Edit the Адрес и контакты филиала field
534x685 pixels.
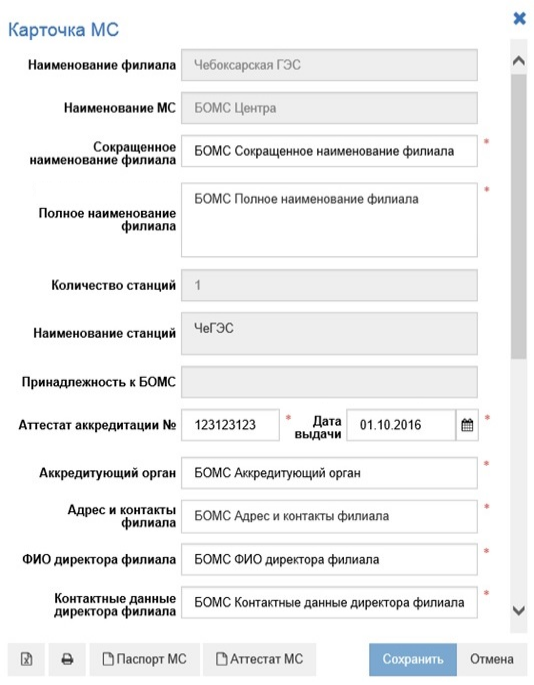[x=329, y=516]
